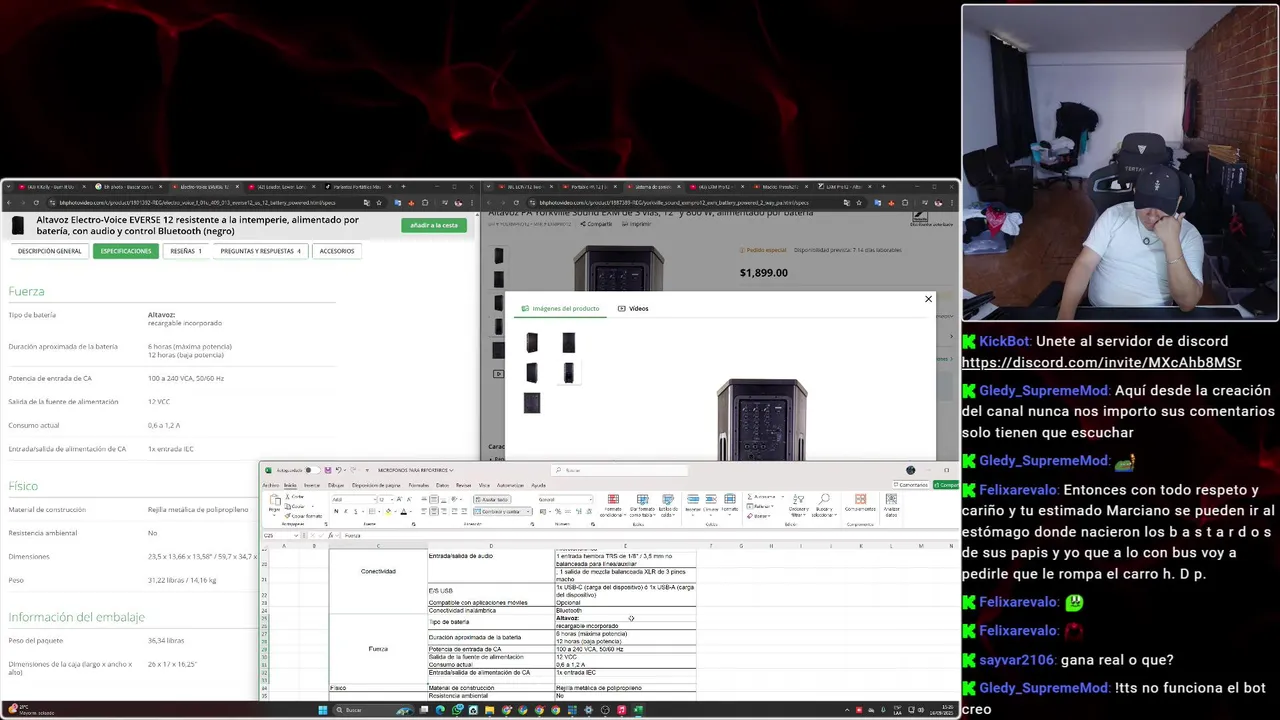This screenshot has width=1280, height=720.
Task: Open the font name dropdown
Action: [375, 499]
